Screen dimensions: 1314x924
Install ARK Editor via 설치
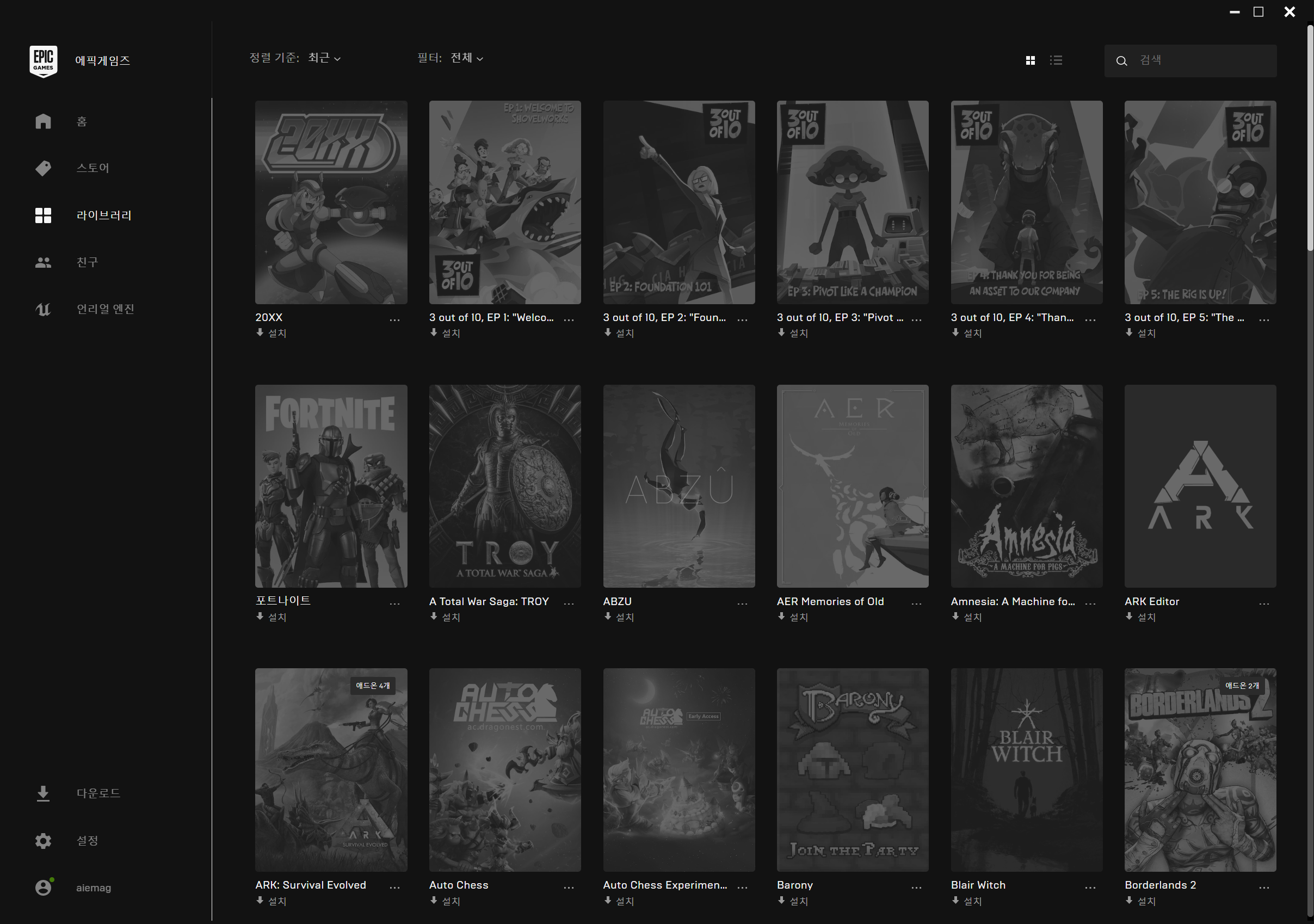point(1140,617)
